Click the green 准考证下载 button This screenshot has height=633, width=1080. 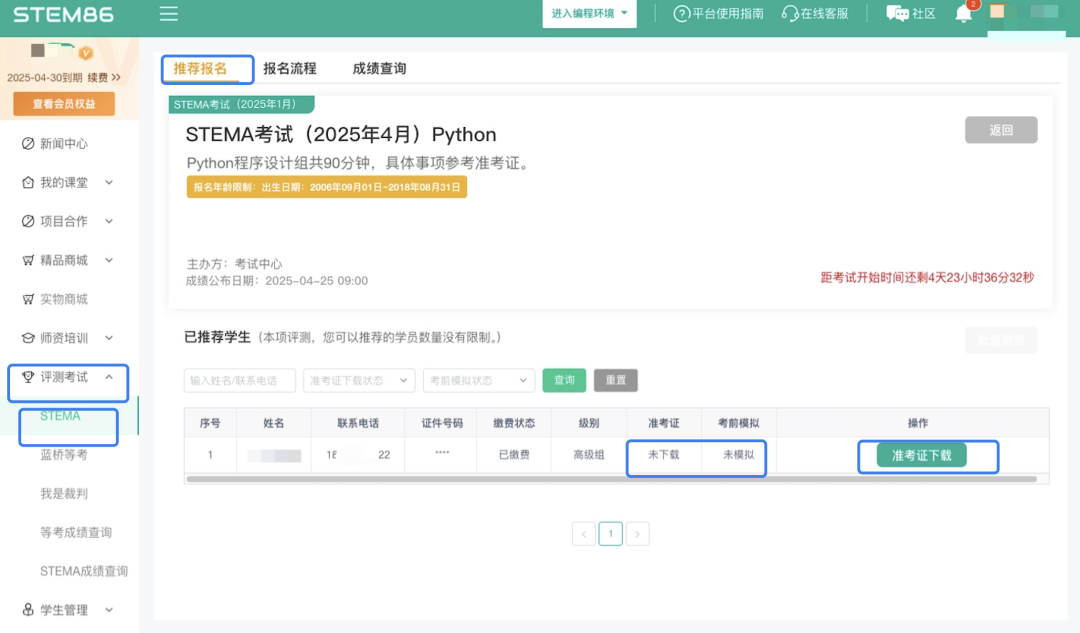[x=921, y=455]
